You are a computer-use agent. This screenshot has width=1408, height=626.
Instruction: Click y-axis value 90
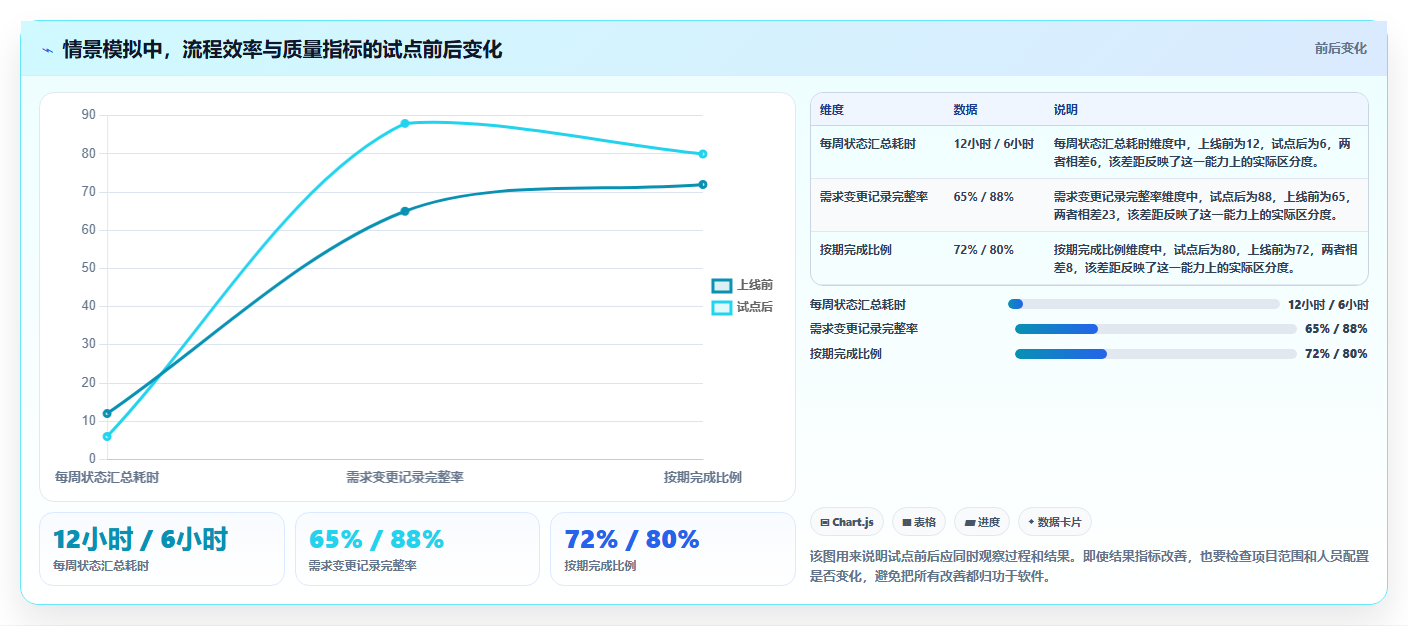click(88, 115)
